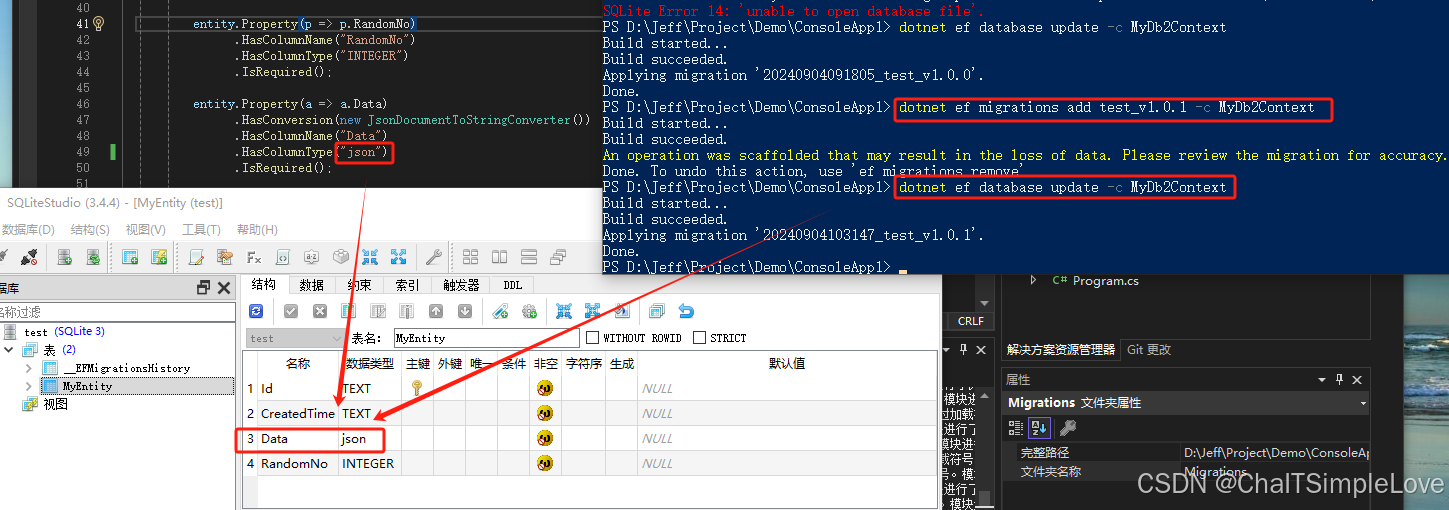The height and width of the screenshot is (510, 1449).
Task: Click the name filter input field
Action: (x=117, y=312)
